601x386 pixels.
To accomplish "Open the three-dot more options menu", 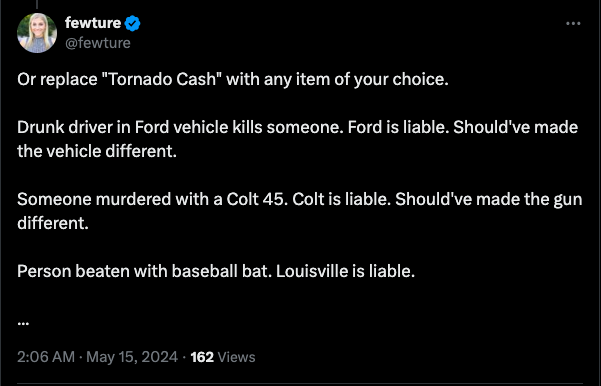I will click(573, 23).
